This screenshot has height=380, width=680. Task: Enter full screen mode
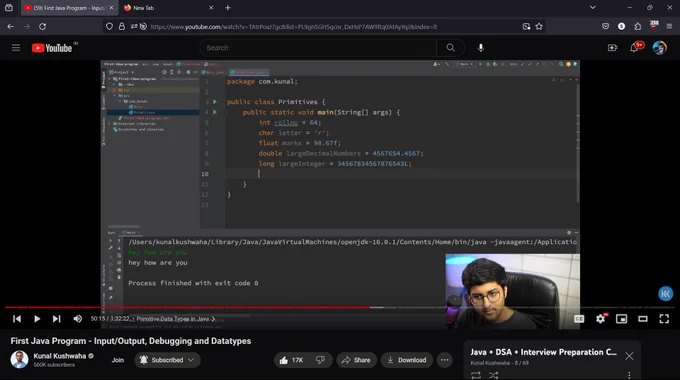pos(664,319)
